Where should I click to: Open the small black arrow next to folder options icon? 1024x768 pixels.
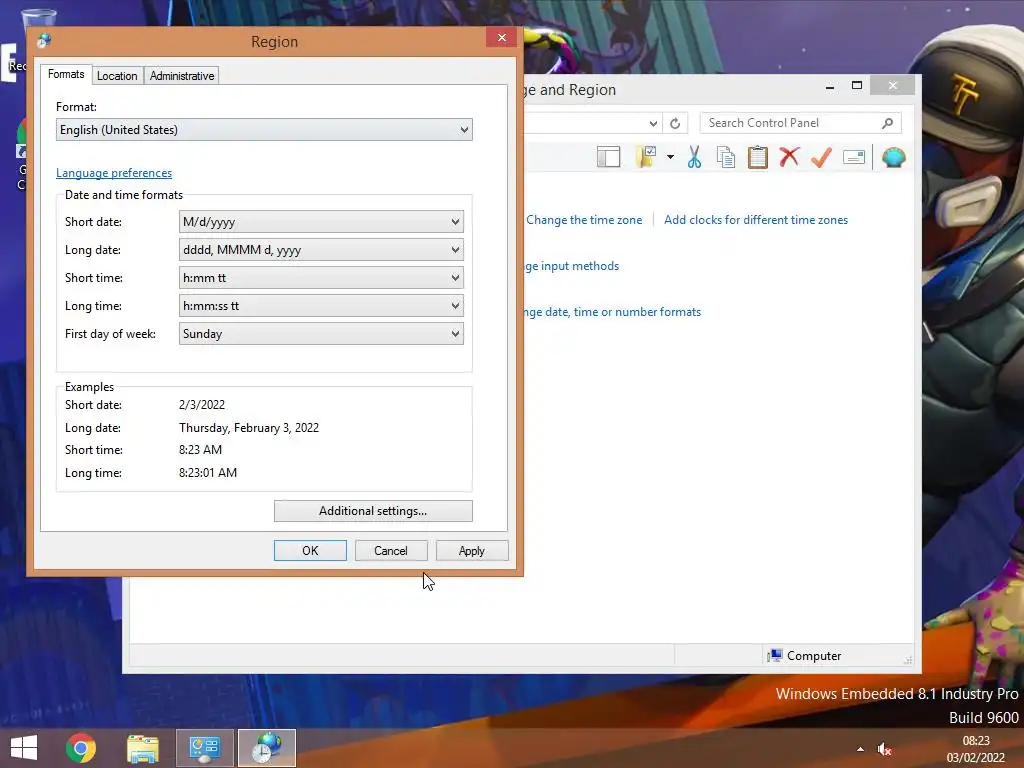(670, 157)
